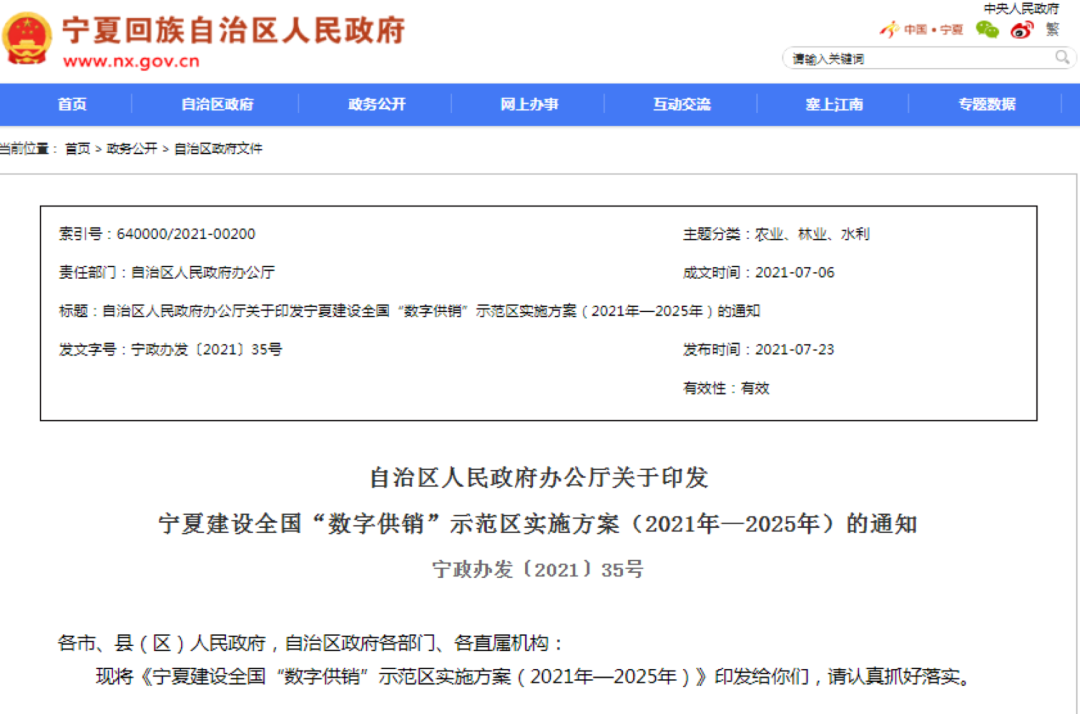Click the www.nx.gov.cn site address

[131, 61]
